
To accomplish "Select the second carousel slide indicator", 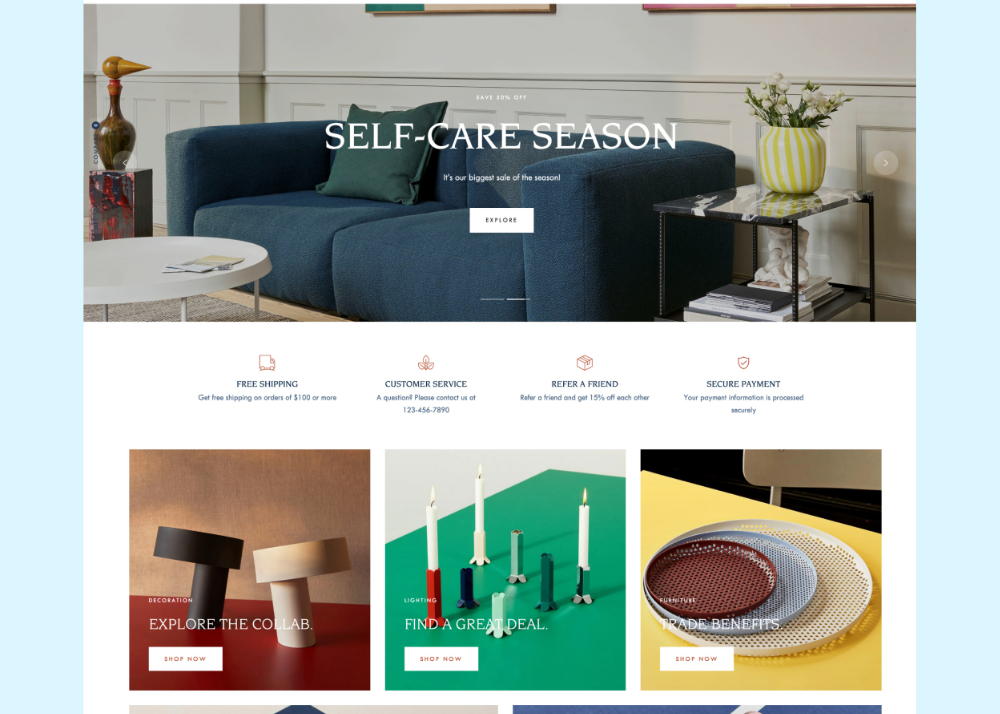I will pos(518,299).
